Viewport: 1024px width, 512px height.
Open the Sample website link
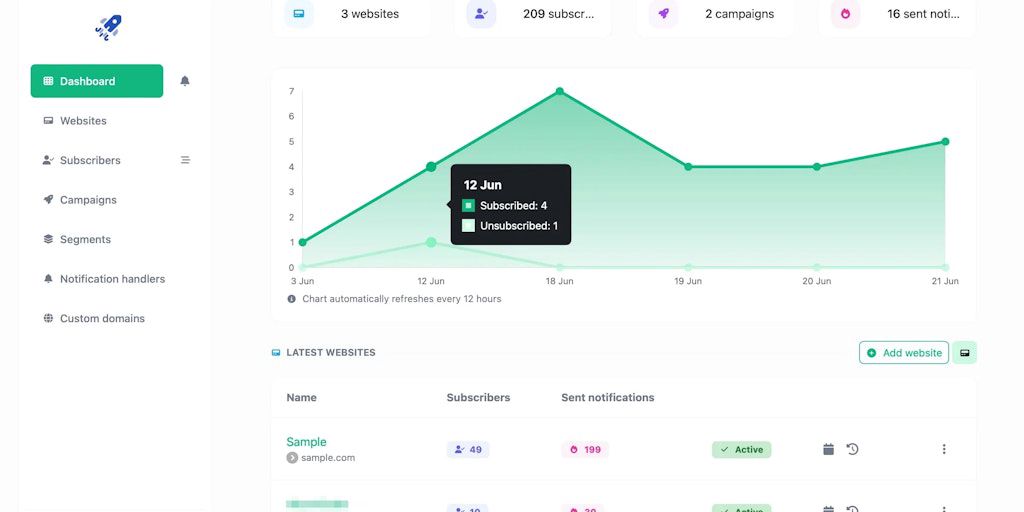click(x=306, y=442)
